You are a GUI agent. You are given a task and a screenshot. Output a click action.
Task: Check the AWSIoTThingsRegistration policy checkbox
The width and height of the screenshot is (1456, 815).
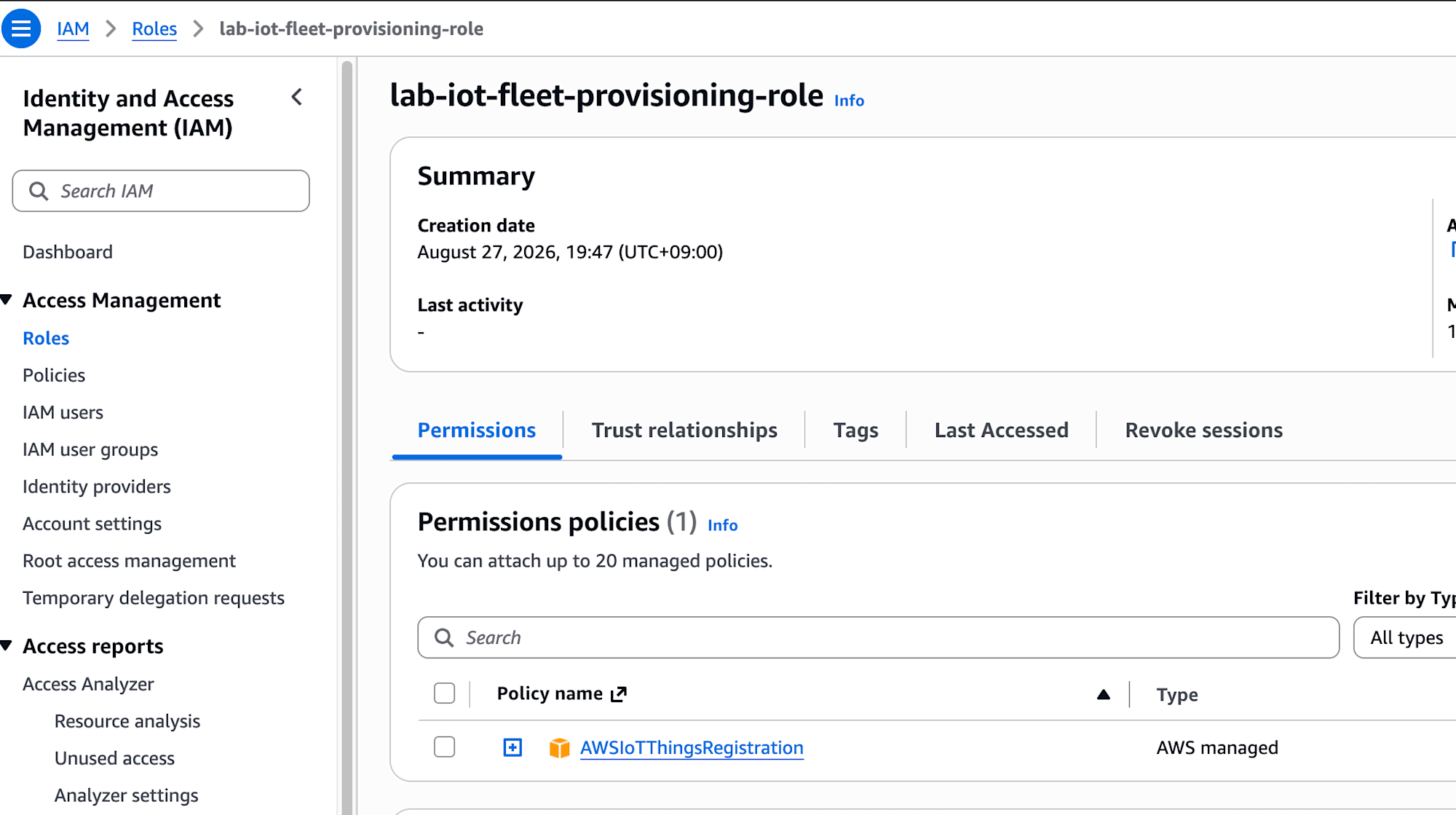[444, 747]
